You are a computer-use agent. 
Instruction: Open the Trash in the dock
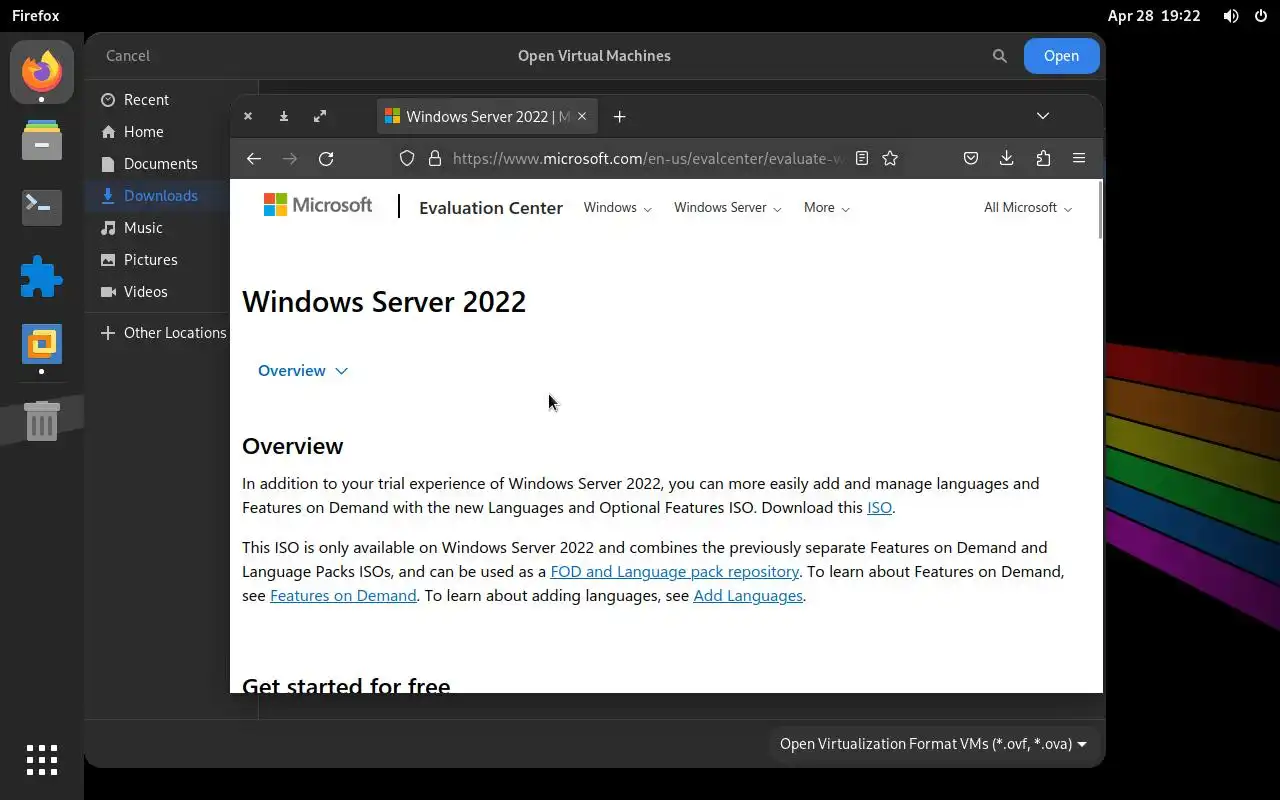41,421
